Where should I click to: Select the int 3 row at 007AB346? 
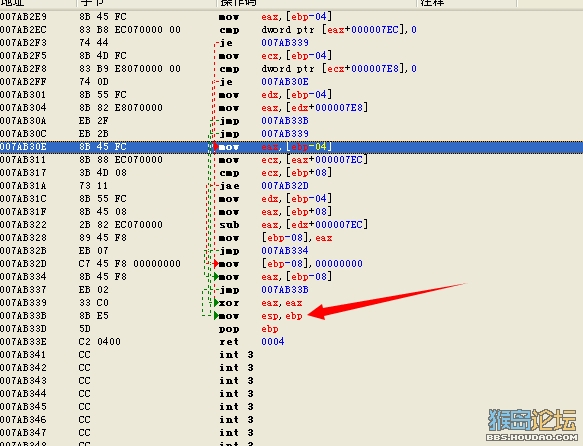[x=292, y=420]
